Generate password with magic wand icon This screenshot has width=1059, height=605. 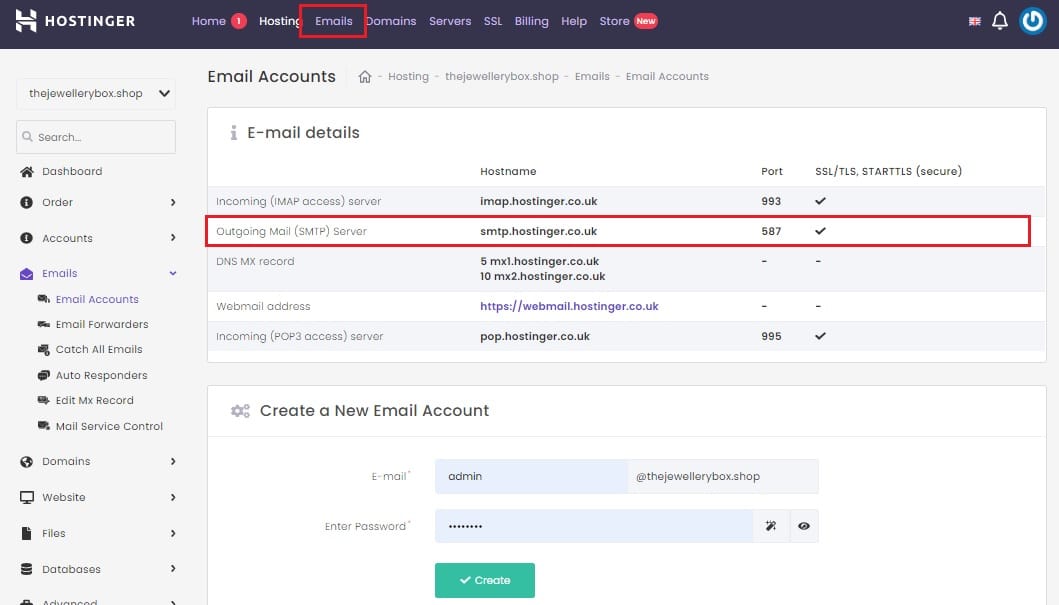[771, 526]
